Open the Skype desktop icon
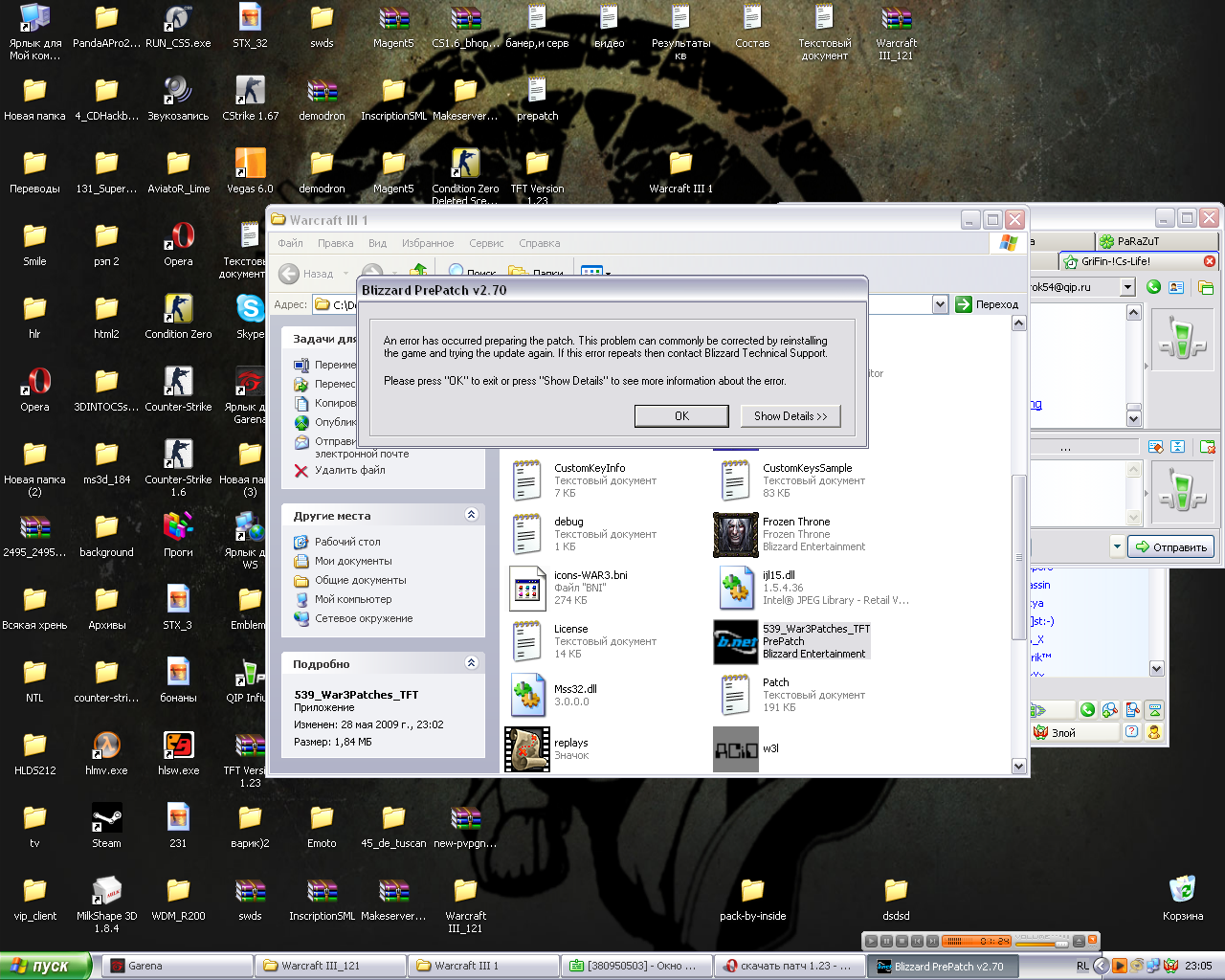 [250, 316]
